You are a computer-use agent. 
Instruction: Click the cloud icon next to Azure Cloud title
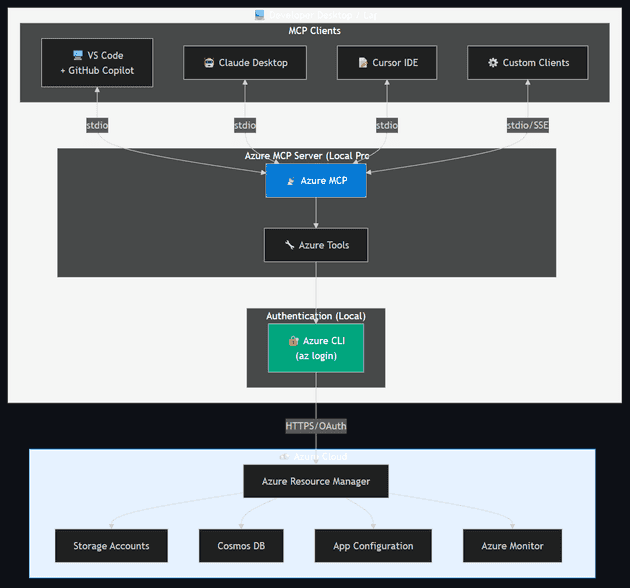[284, 456]
